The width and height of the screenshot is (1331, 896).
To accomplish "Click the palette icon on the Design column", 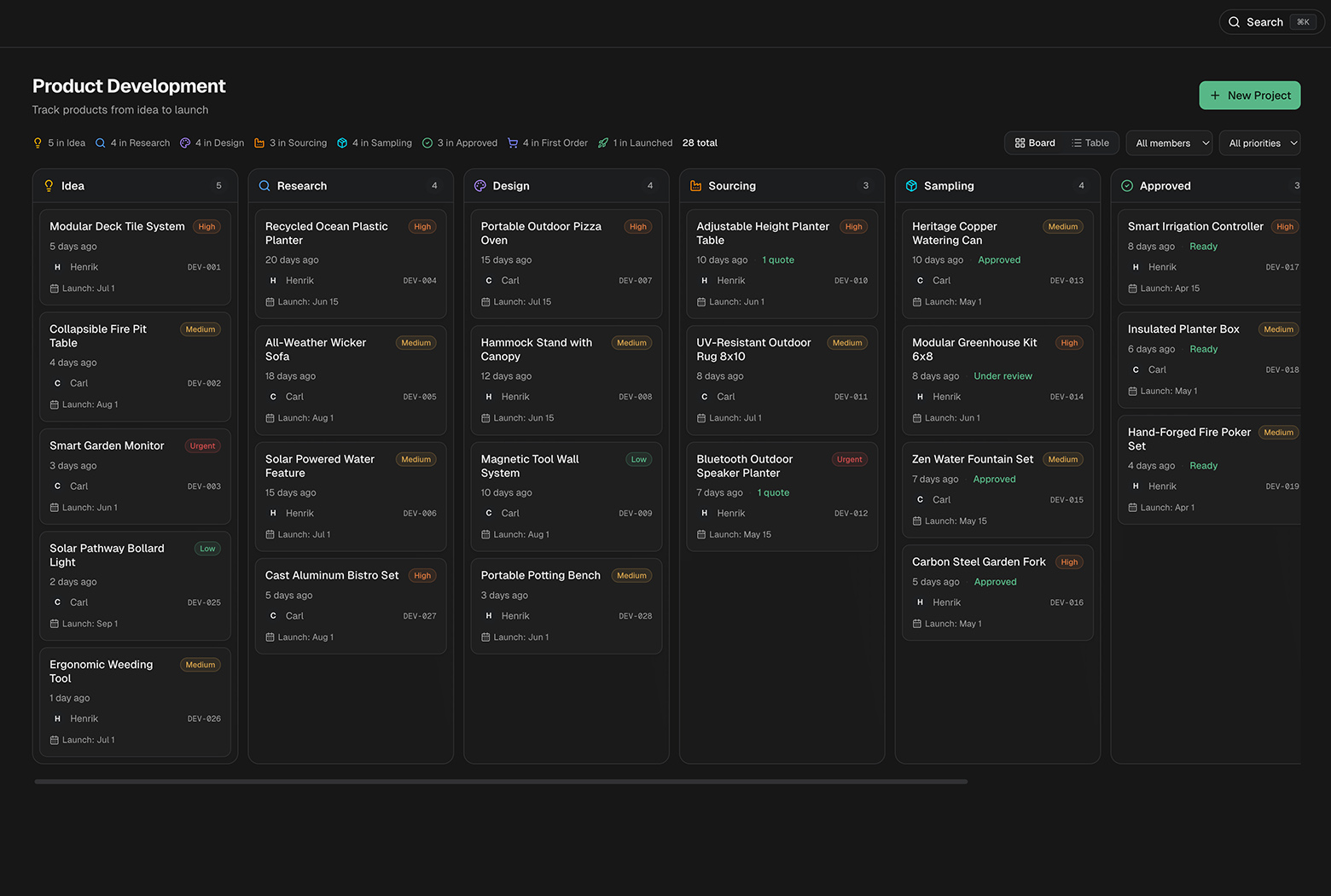I will [x=480, y=185].
